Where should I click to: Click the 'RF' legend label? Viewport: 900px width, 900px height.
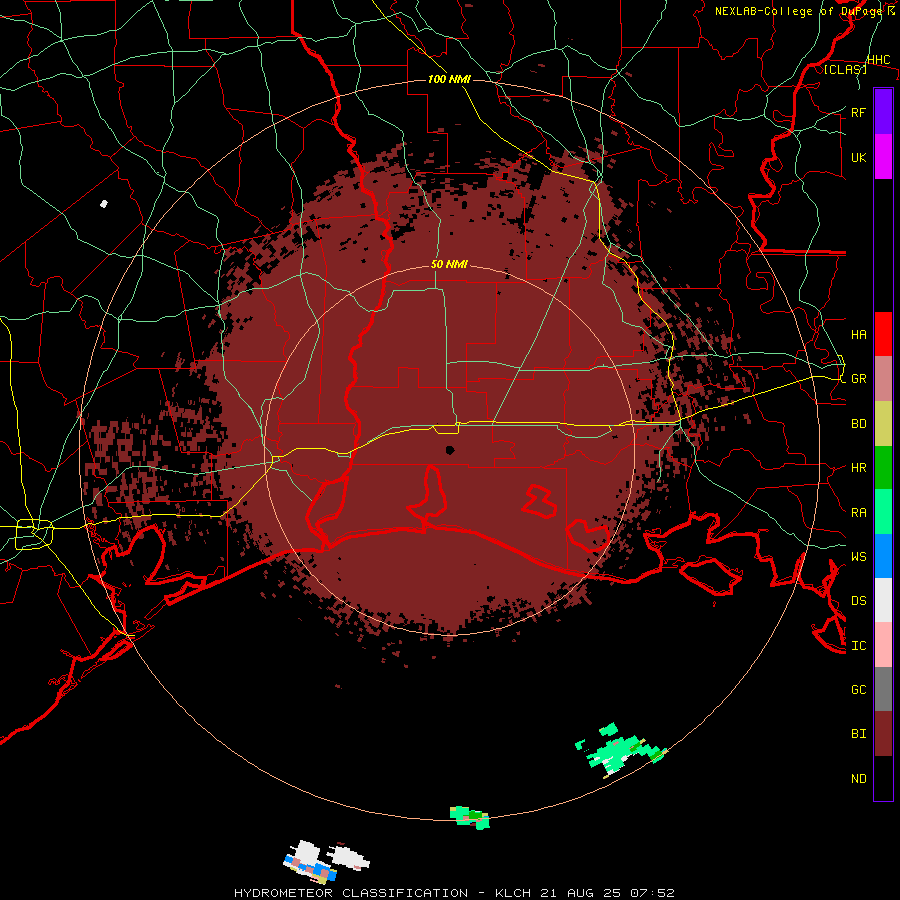pos(858,112)
